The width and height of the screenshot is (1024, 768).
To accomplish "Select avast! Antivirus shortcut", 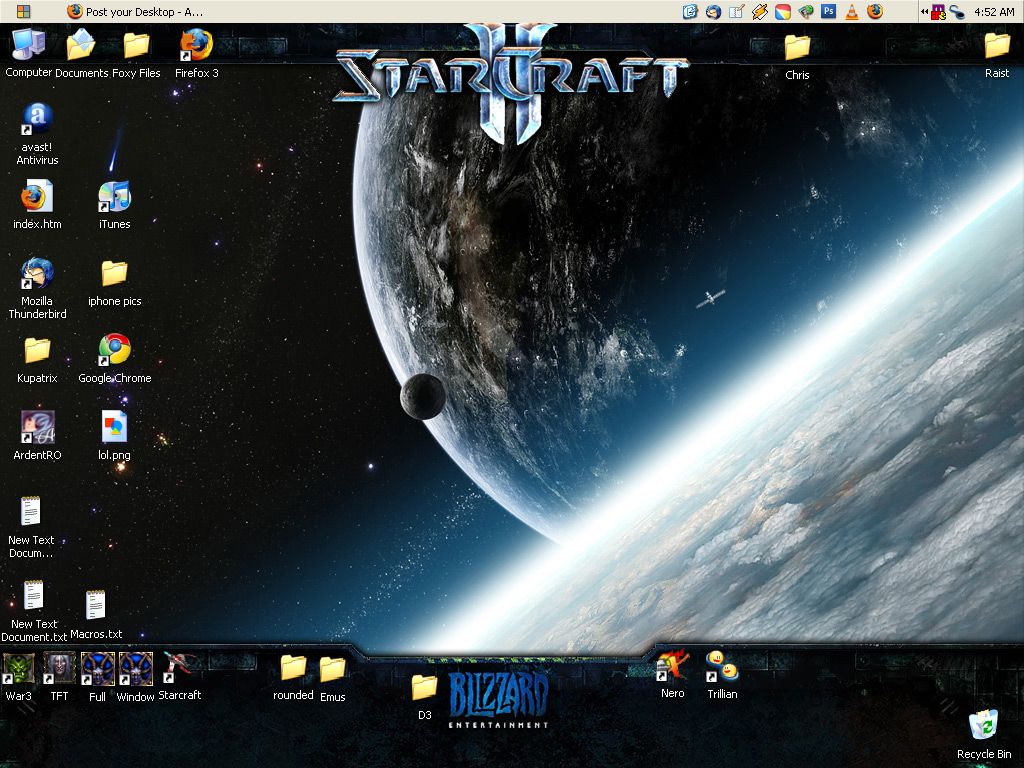I will pyautogui.click(x=37, y=134).
